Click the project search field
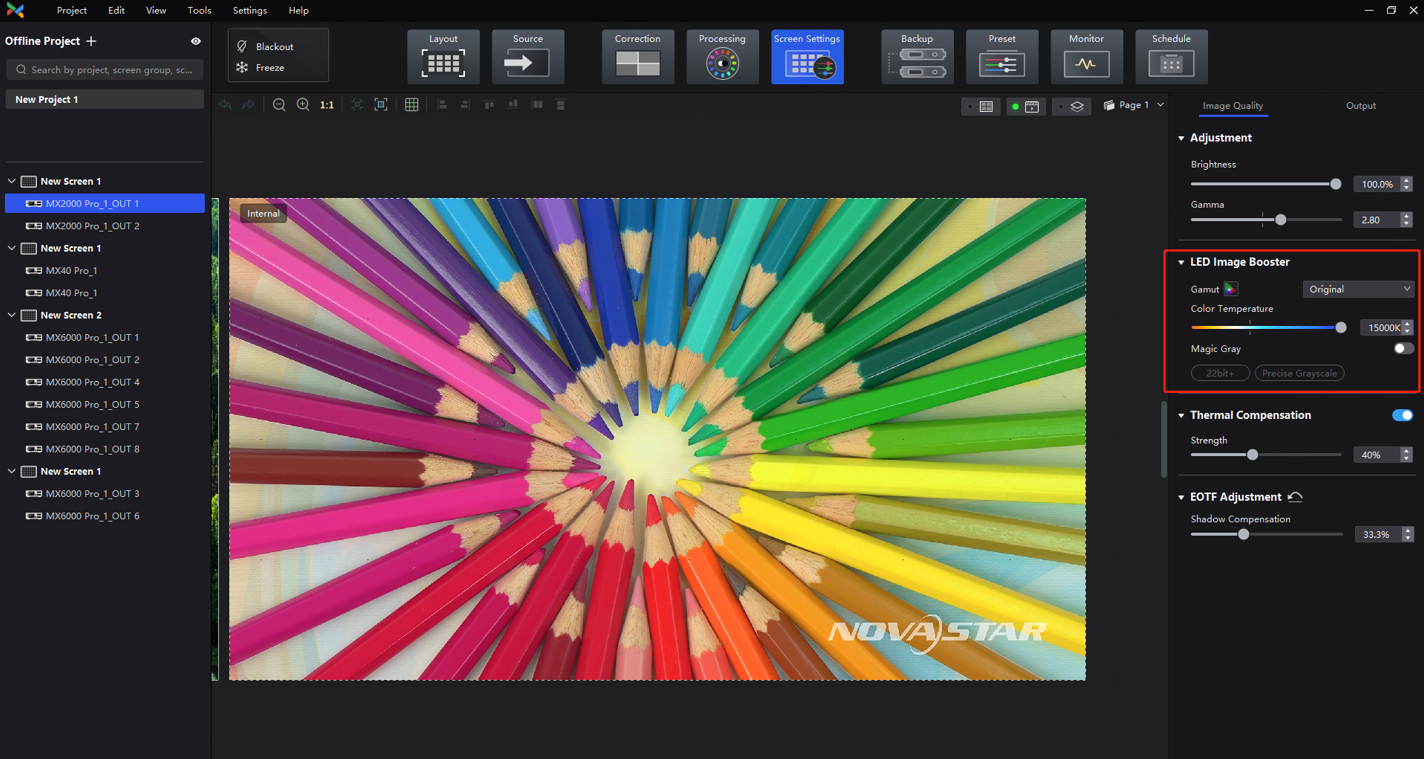Viewport: 1424px width, 759px height. (x=105, y=70)
